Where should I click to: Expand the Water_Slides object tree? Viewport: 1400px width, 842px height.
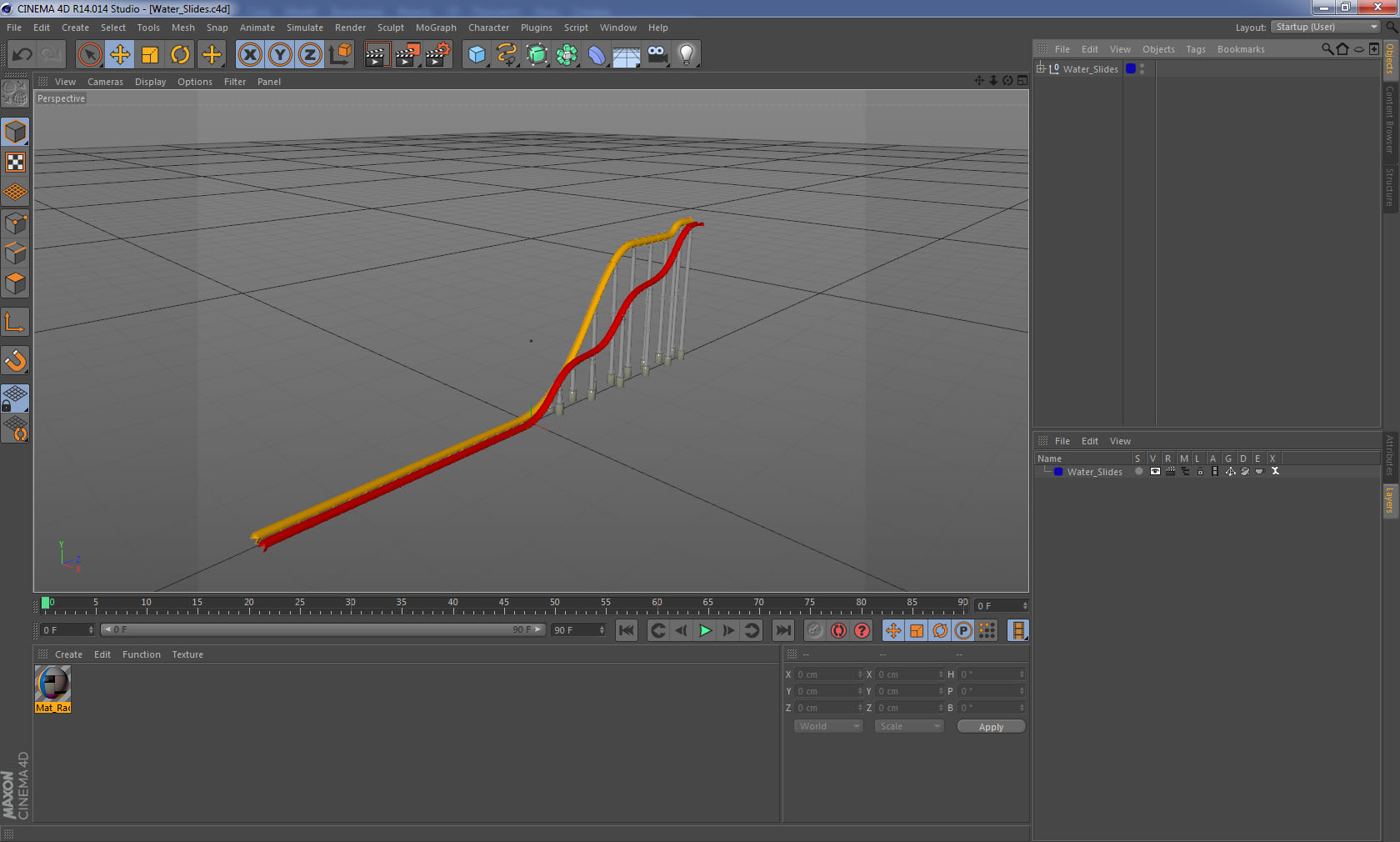[1041, 68]
